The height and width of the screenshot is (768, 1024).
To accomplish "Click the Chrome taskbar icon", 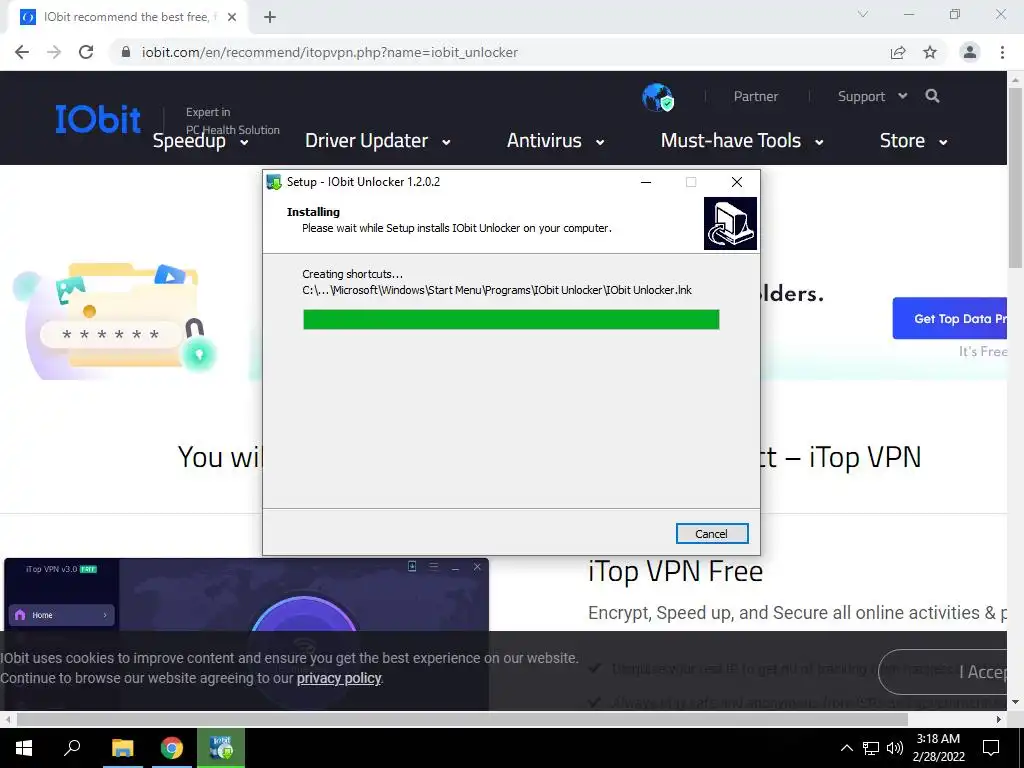I will (x=172, y=748).
